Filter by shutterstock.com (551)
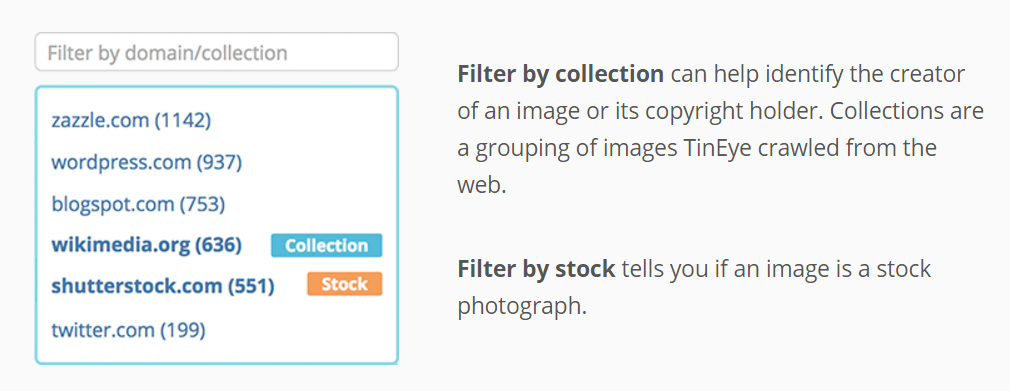This screenshot has width=1010, height=391. [162, 286]
